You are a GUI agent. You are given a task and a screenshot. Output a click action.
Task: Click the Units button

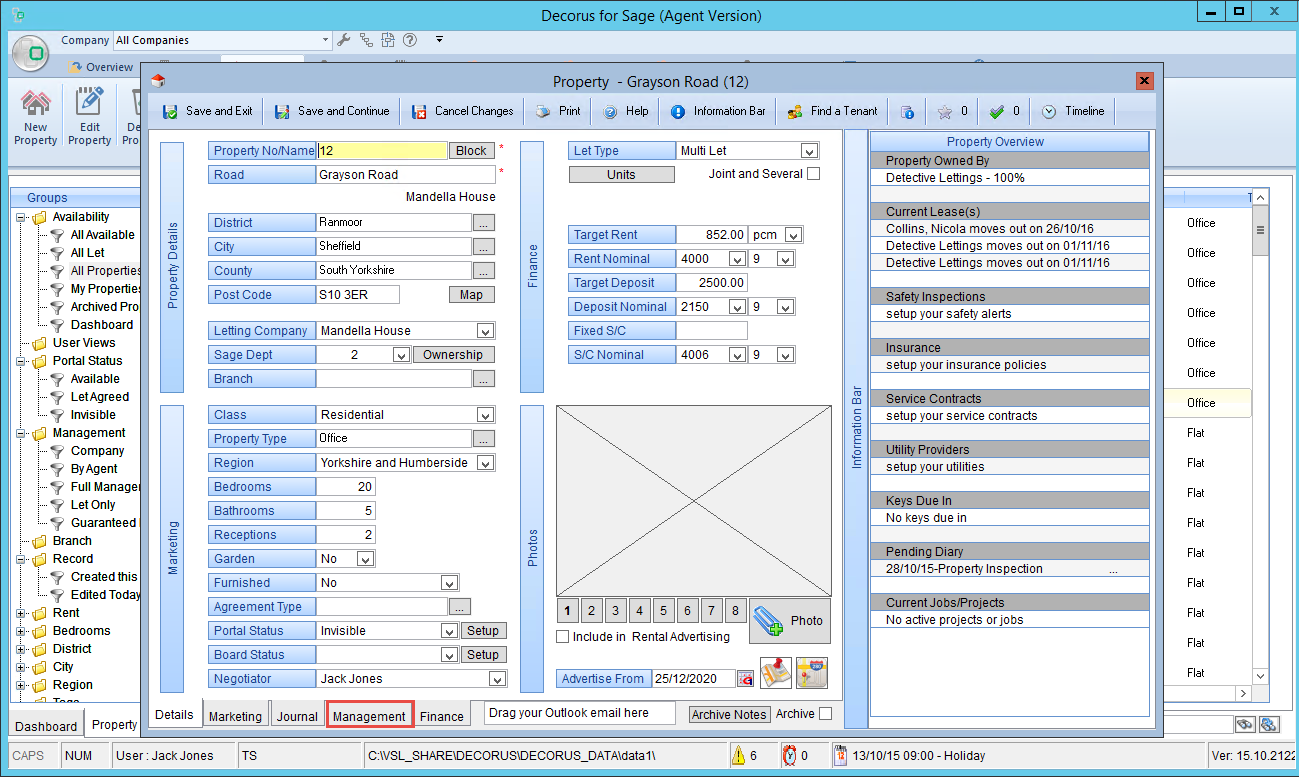(x=621, y=174)
